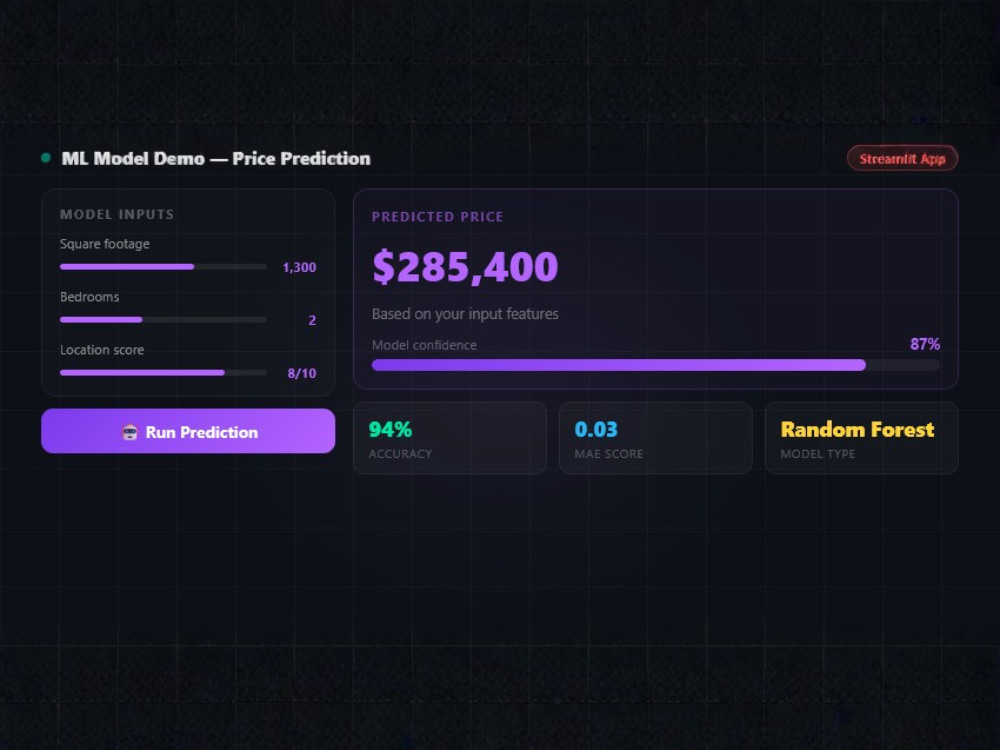The height and width of the screenshot is (750, 1000).
Task: Click the MODEL INPUTS panel heading
Action: tap(117, 214)
